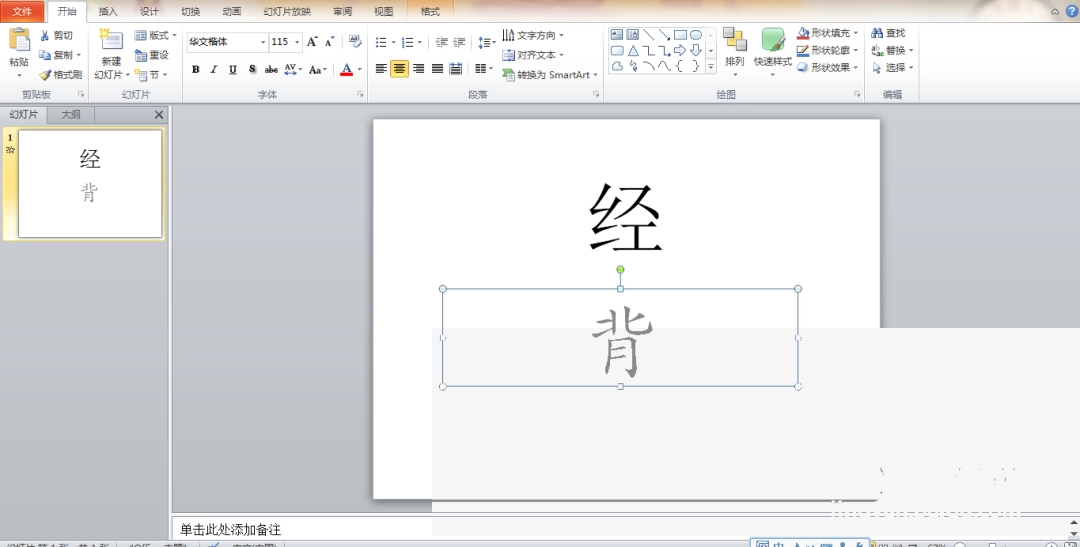
Task: Clear all formatting with the eraser icon
Action: pyautogui.click(x=355, y=41)
